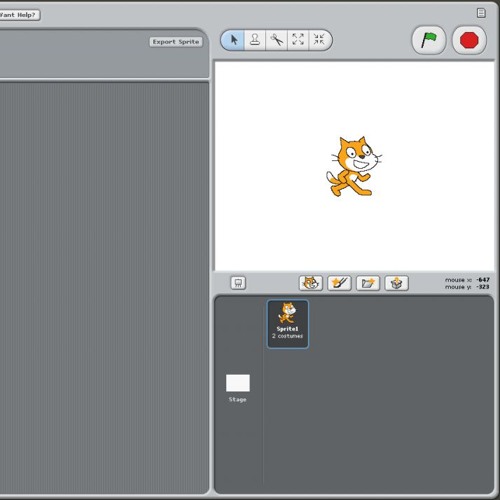
Task: Click the cat sprite on the stage
Action: click(x=353, y=166)
